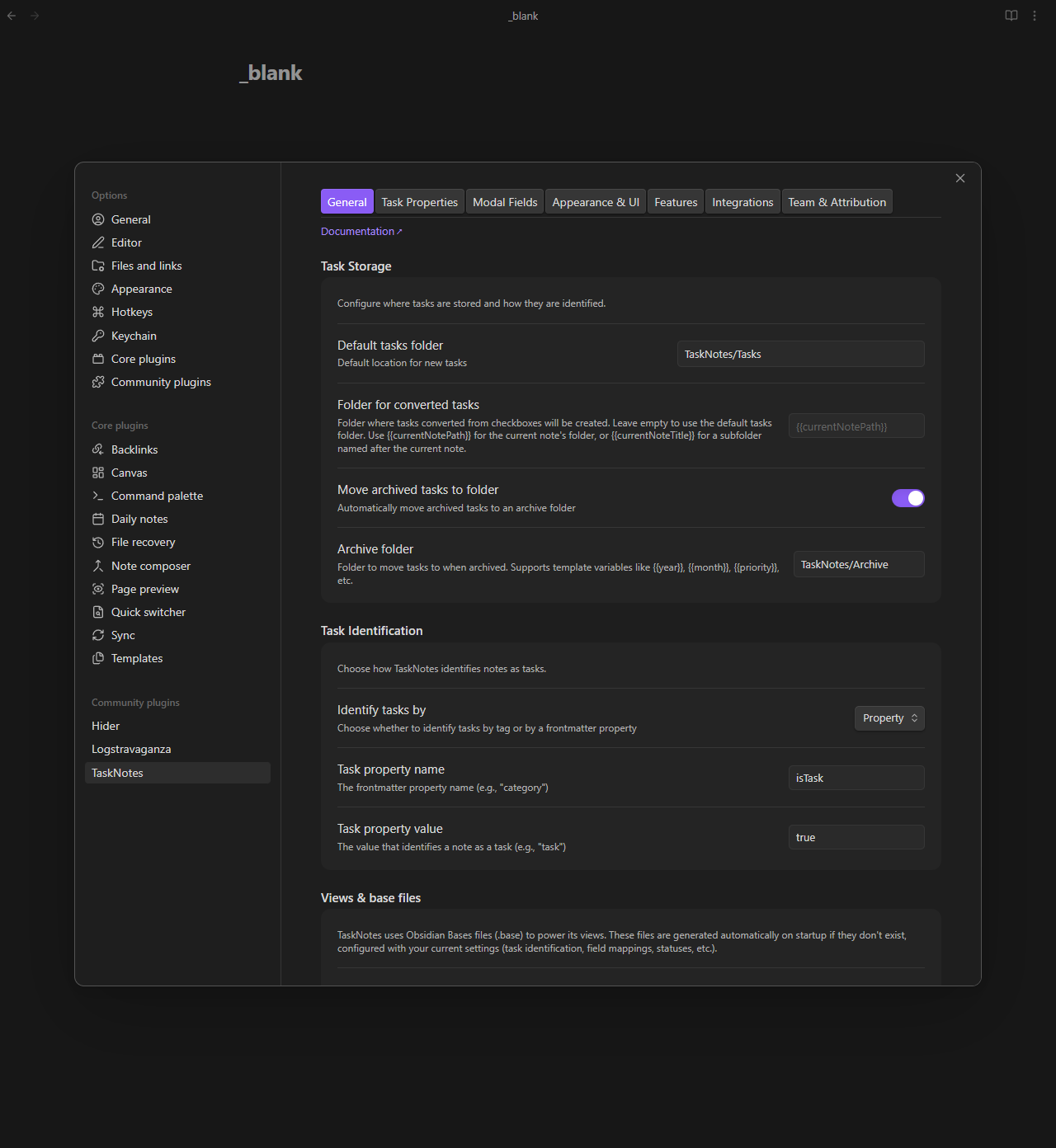
Task: Edit the Task property value field
Action: [856, 837]
